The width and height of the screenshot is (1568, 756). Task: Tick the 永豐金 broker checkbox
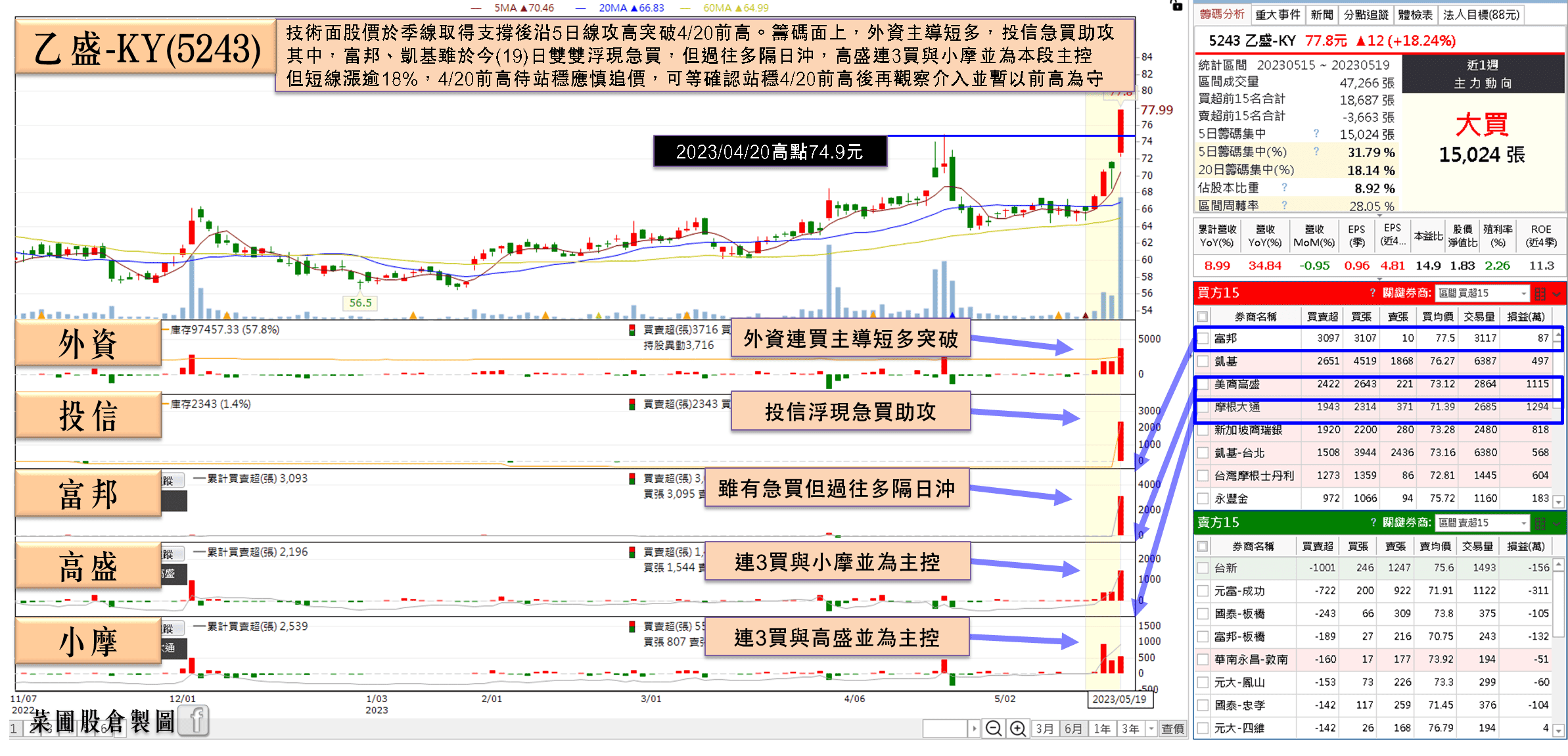click(x=1203, y=498)
